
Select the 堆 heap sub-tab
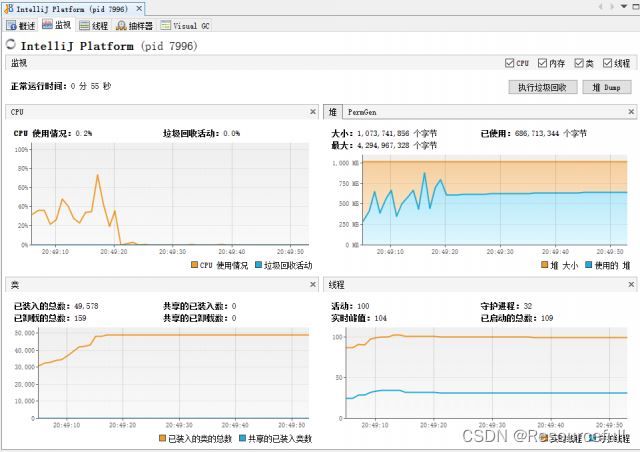click(333, 112)
